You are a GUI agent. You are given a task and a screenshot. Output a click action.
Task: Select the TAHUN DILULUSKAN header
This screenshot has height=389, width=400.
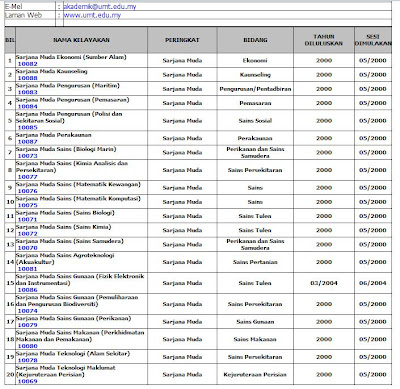point(324,40)
